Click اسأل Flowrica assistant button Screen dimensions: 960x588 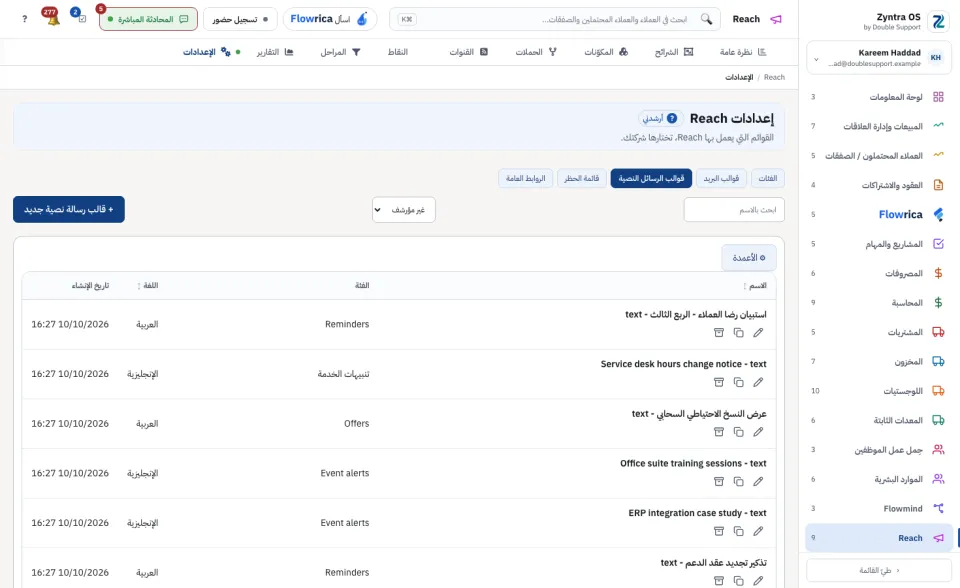[329, 19]
